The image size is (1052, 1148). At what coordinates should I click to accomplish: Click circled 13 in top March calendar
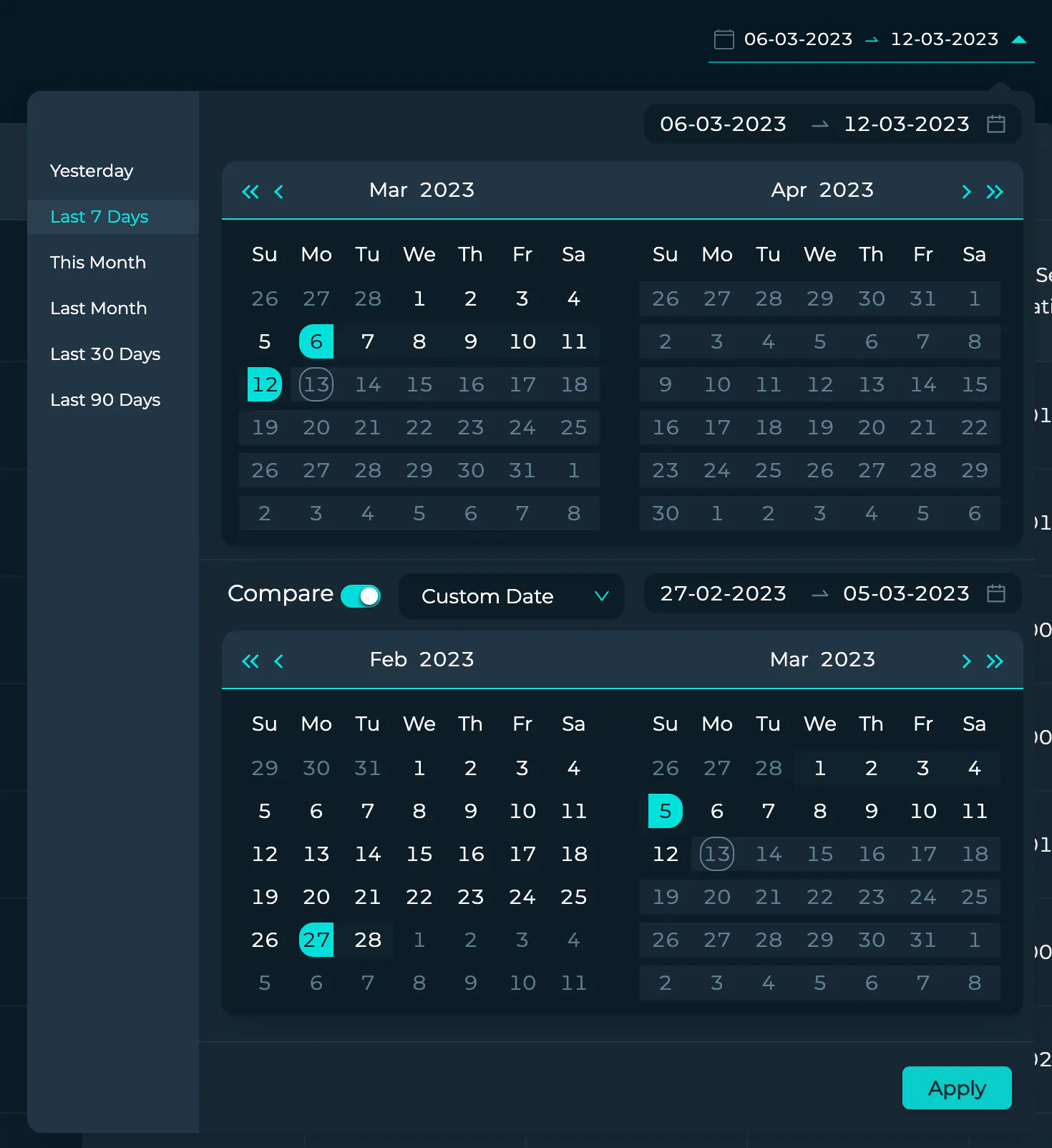[x=316, y=384]
